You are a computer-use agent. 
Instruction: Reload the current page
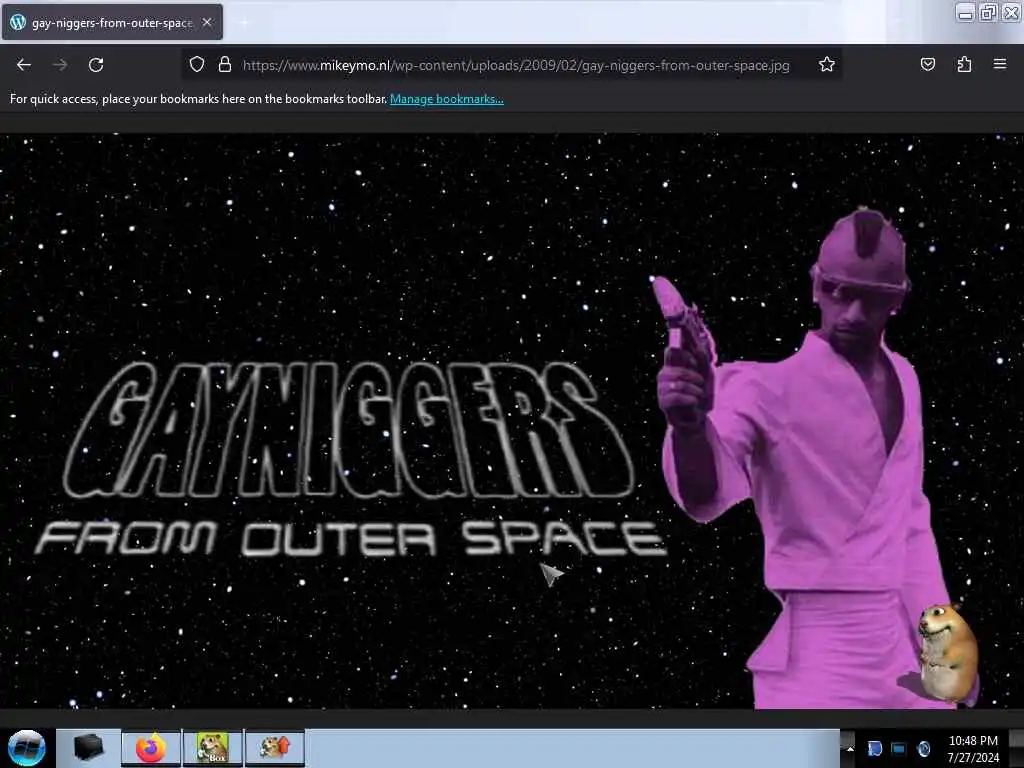(x=96, y=65)
